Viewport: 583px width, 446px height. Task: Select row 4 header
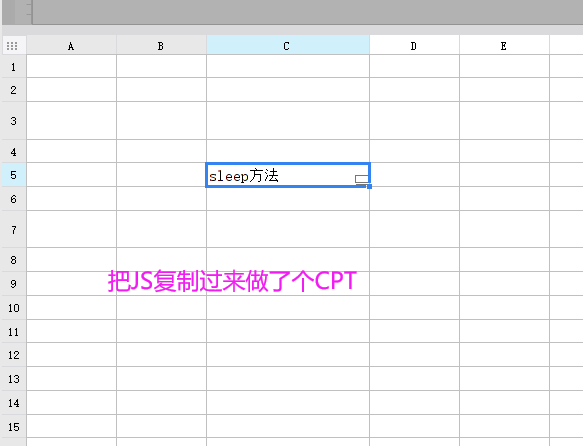coord(14,151)
